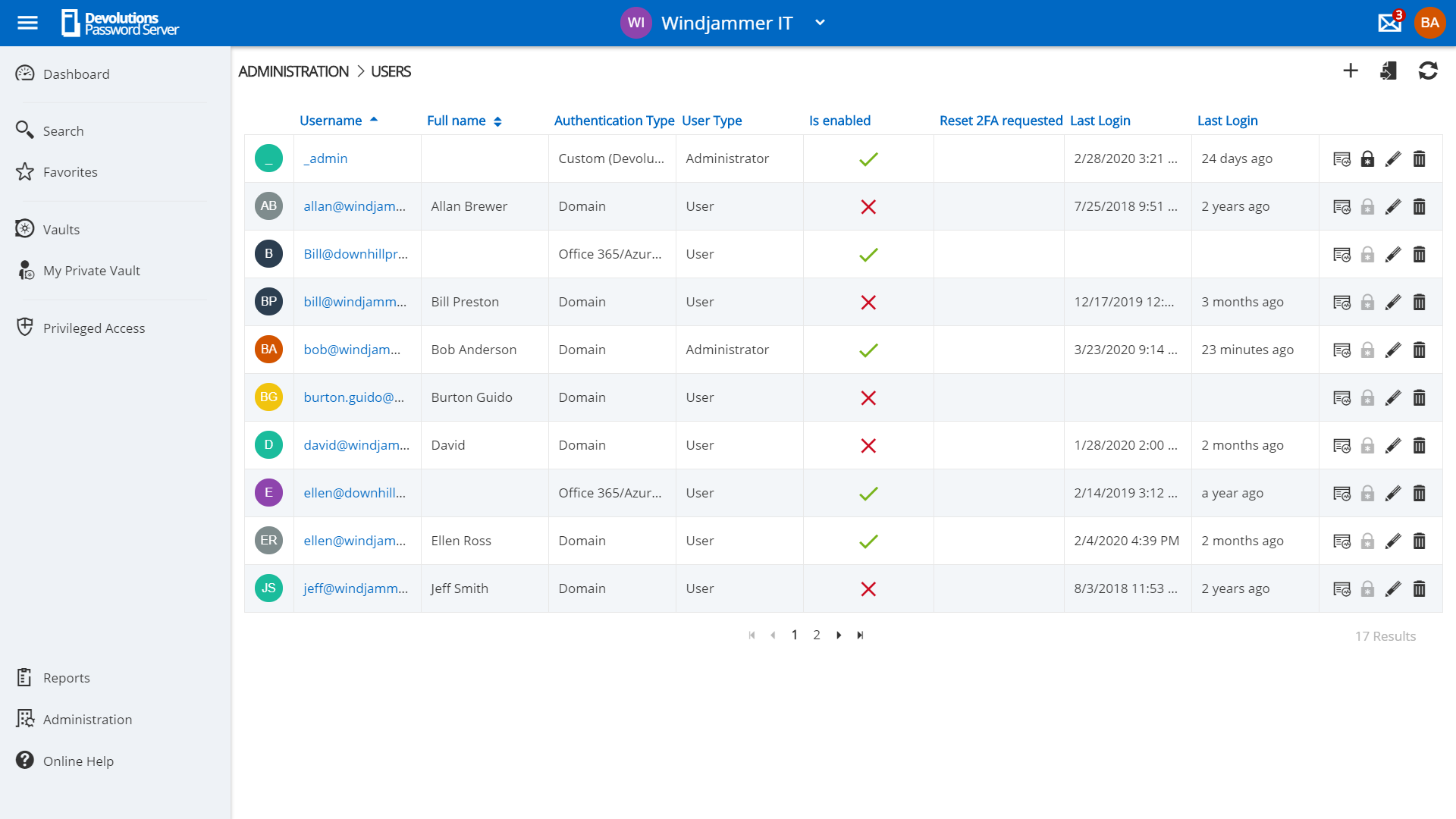Click the import users icon in toolbar
The width and height of the screenshot is (1456, 819).
click(1389, 71)
